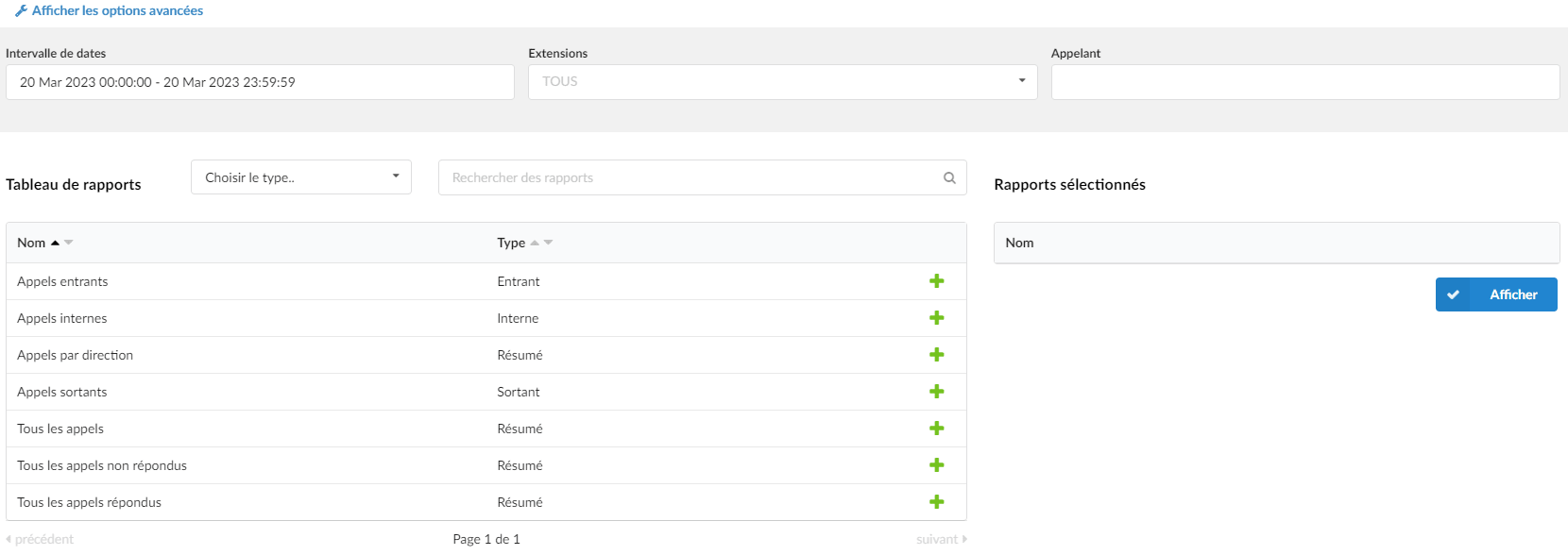Select the Appels entrants row name
Viewport: 1568px width, 555px height.
[62, 281]
